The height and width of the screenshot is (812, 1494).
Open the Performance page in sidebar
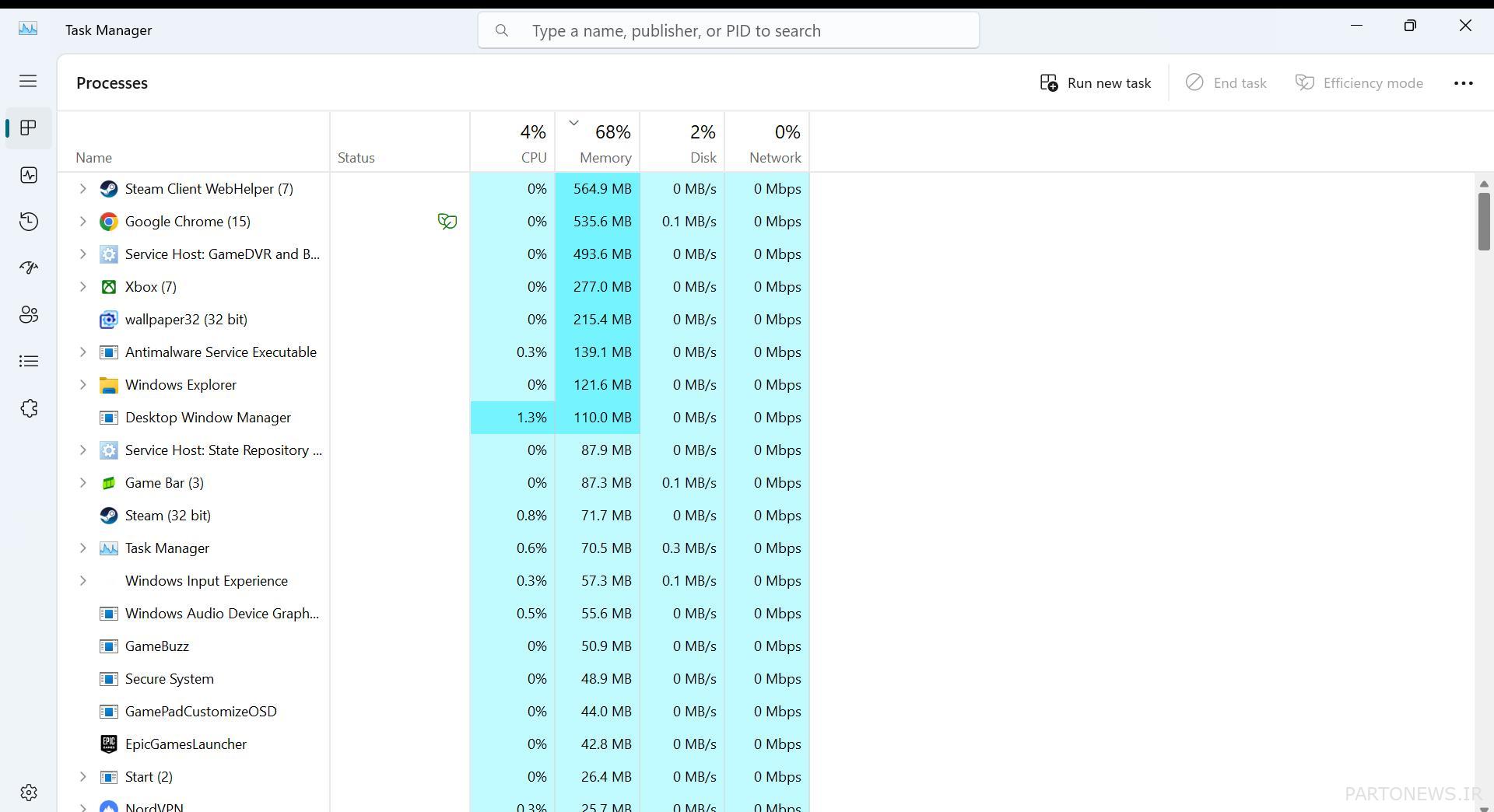tap(29, 175)
